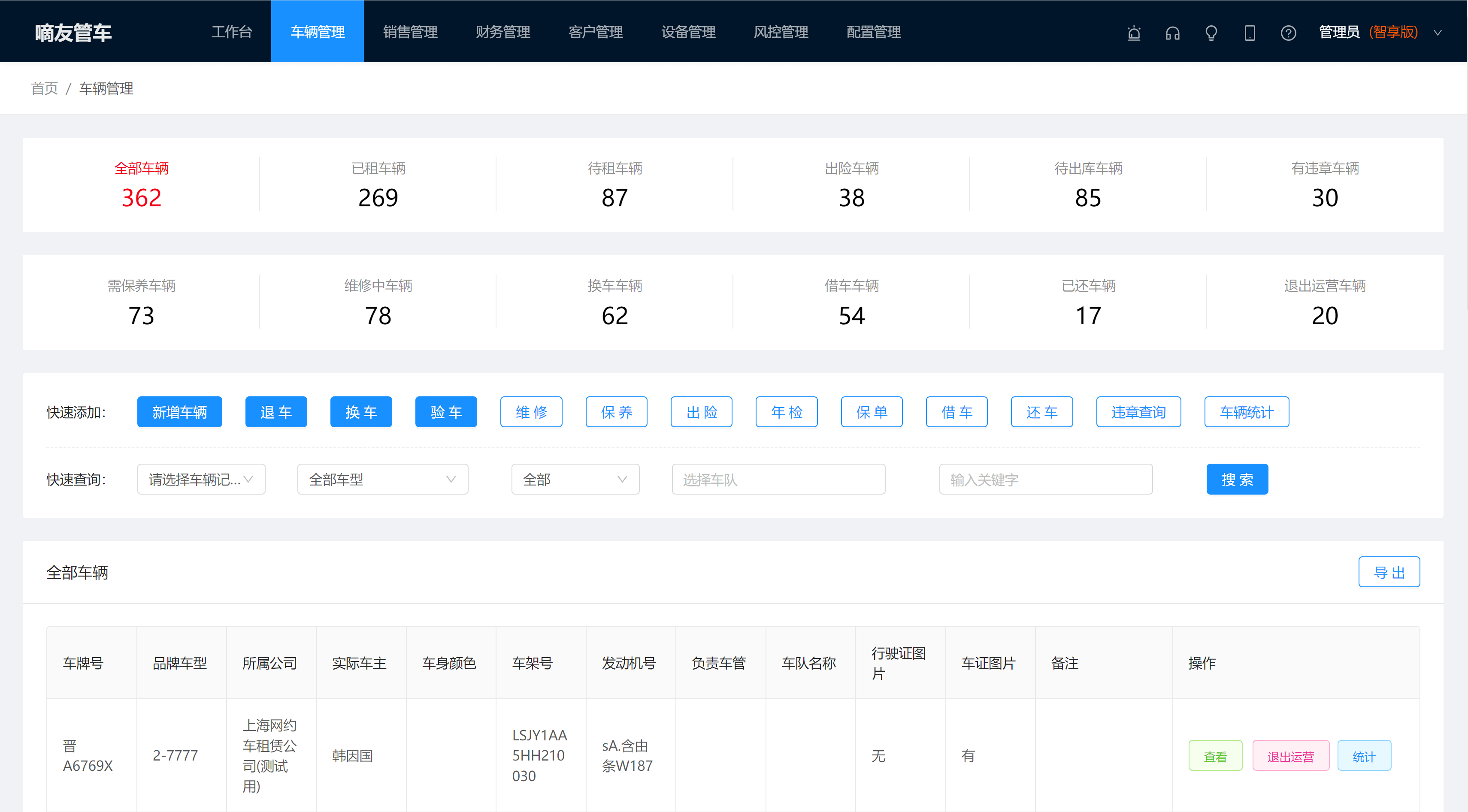Click the 还车 button
The height and width of the screenshot is (812, 1468).
pyautogui.click(x=1042, y=411)
